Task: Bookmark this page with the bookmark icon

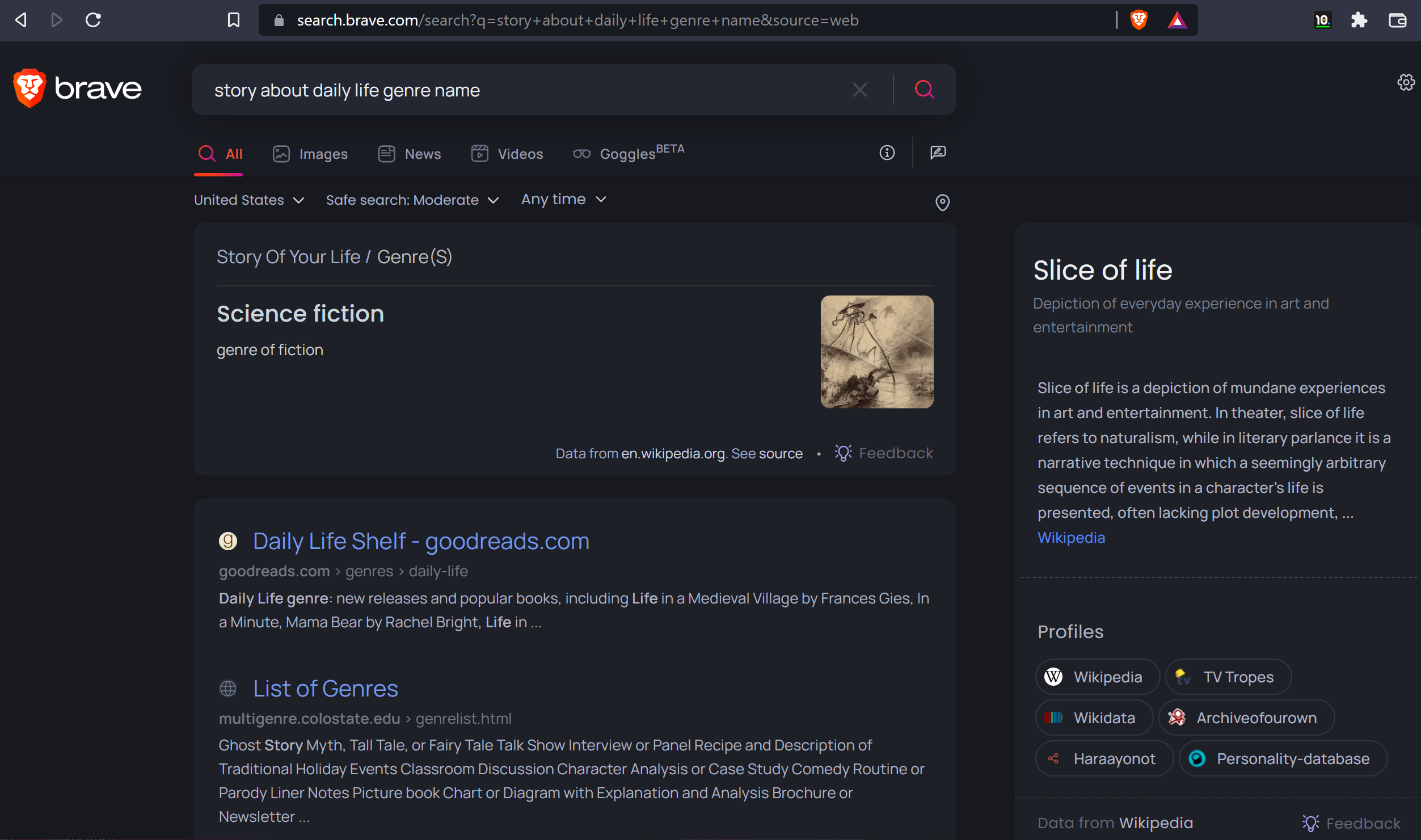Action: click(233, 20)
